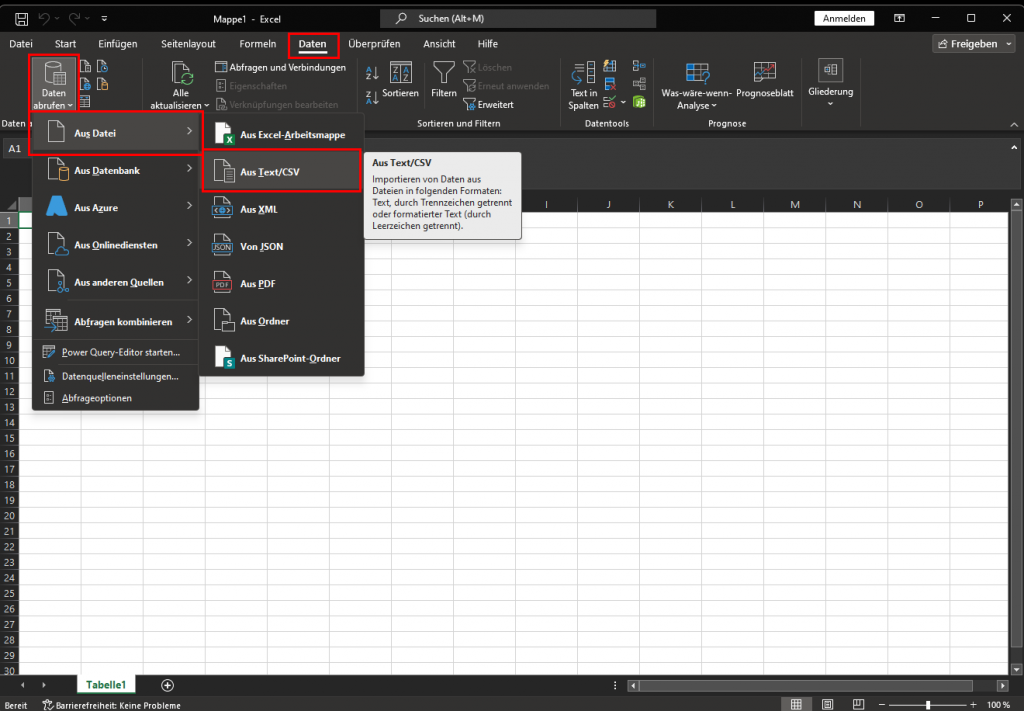The width and height of the screenshot is (1024, 711).
Task: Click the Undo arrow icon
Action: pyautogui.click(x=44, y=19)
